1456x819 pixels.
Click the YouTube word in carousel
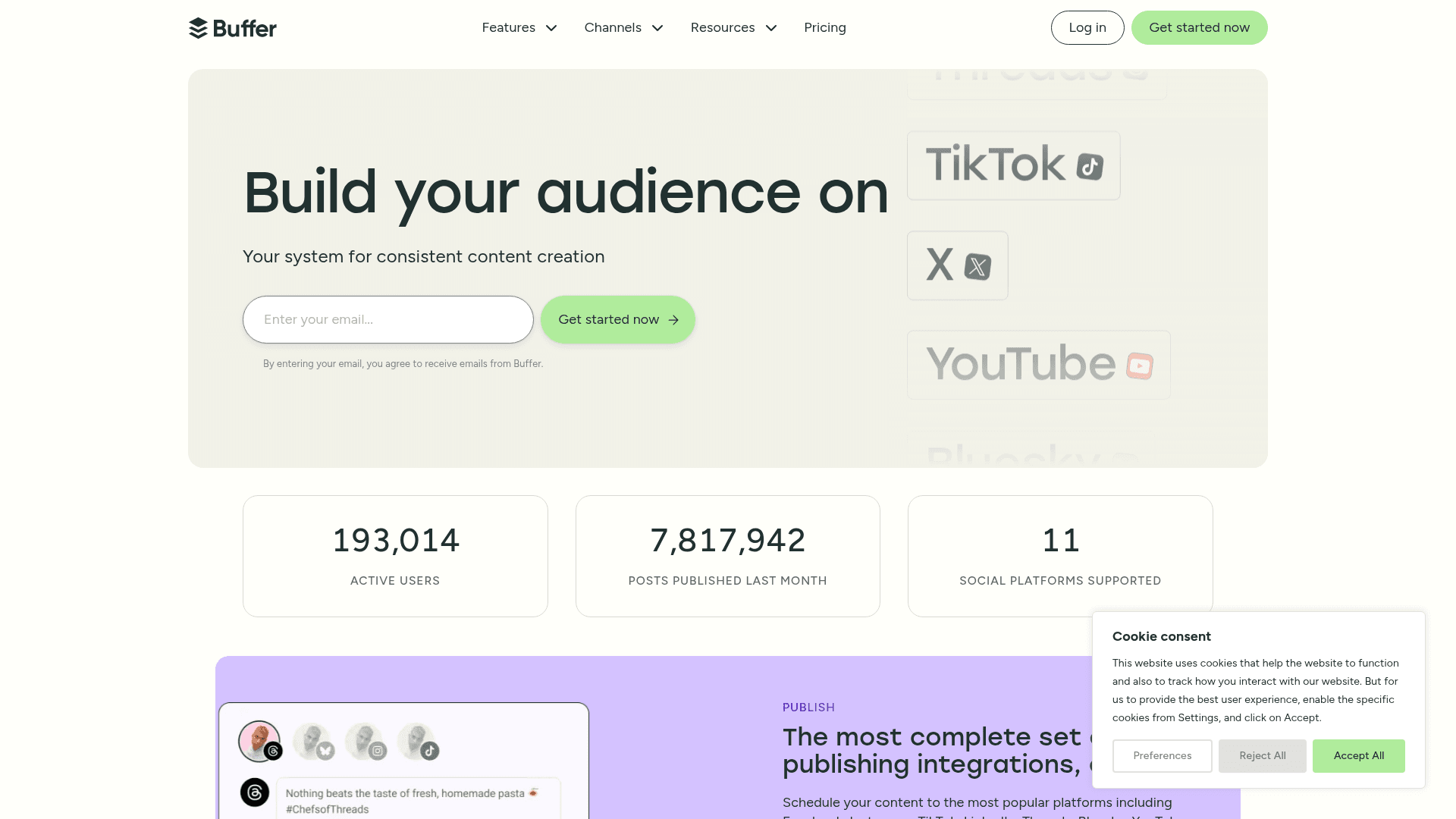point(1021,364)
